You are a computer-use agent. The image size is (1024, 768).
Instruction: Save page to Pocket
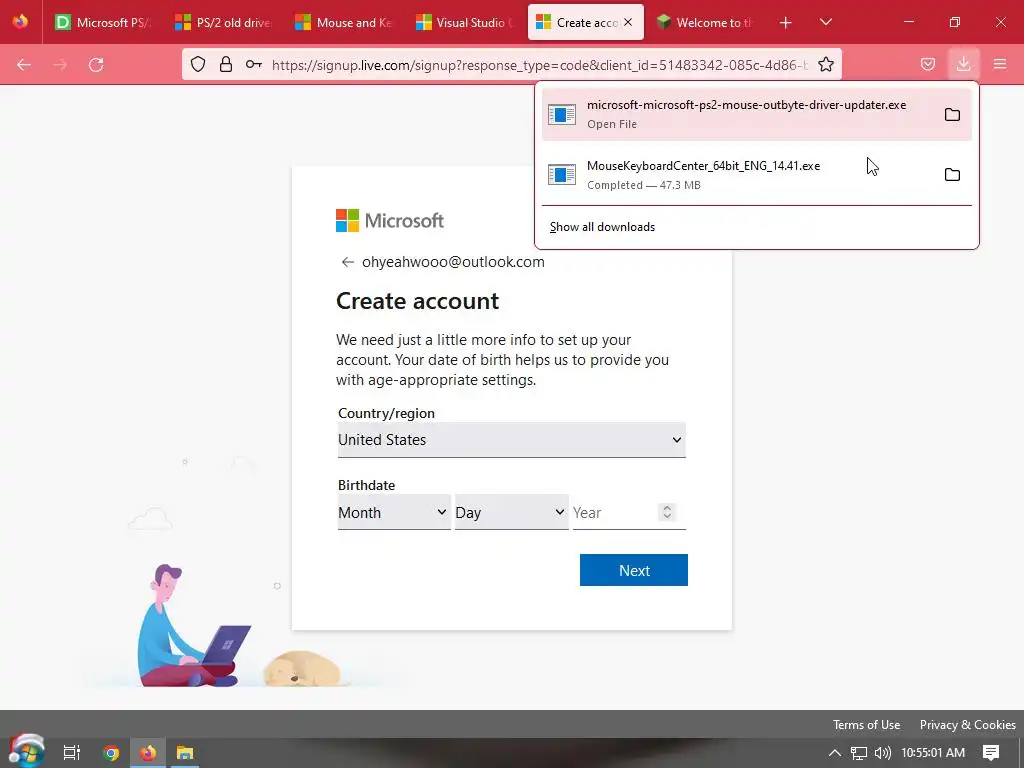(x=927, y=64)
